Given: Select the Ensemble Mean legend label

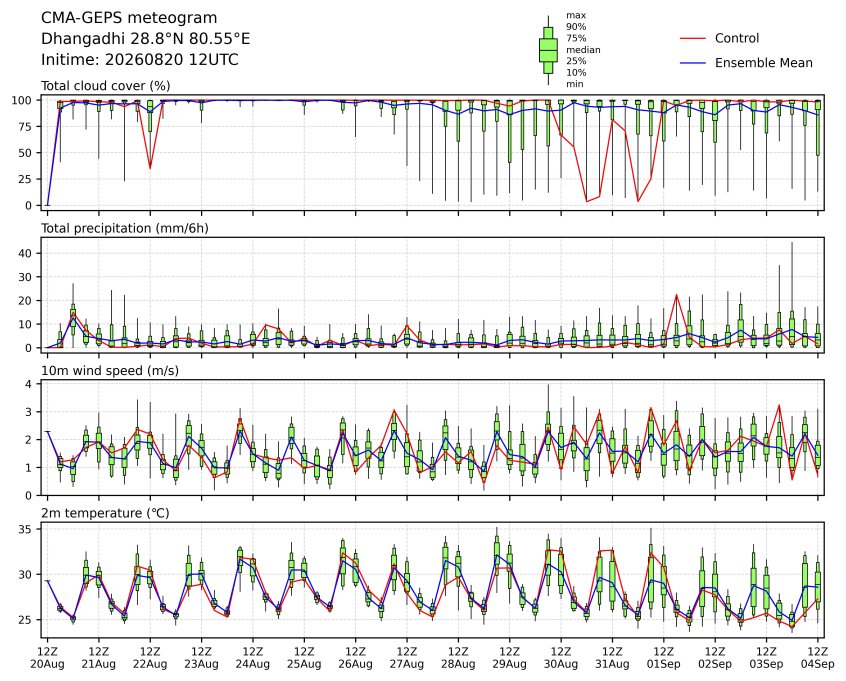Looking at the screenshot, I should point(763,63).
